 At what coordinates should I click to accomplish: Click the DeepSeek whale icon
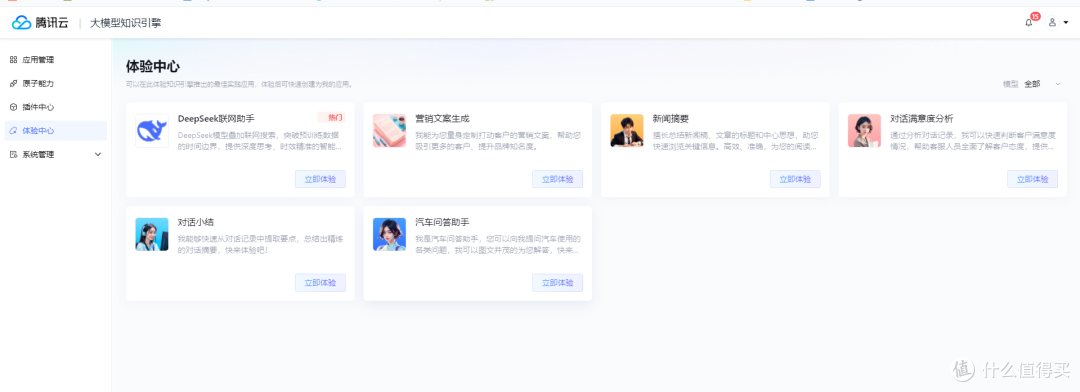[152, 131]
